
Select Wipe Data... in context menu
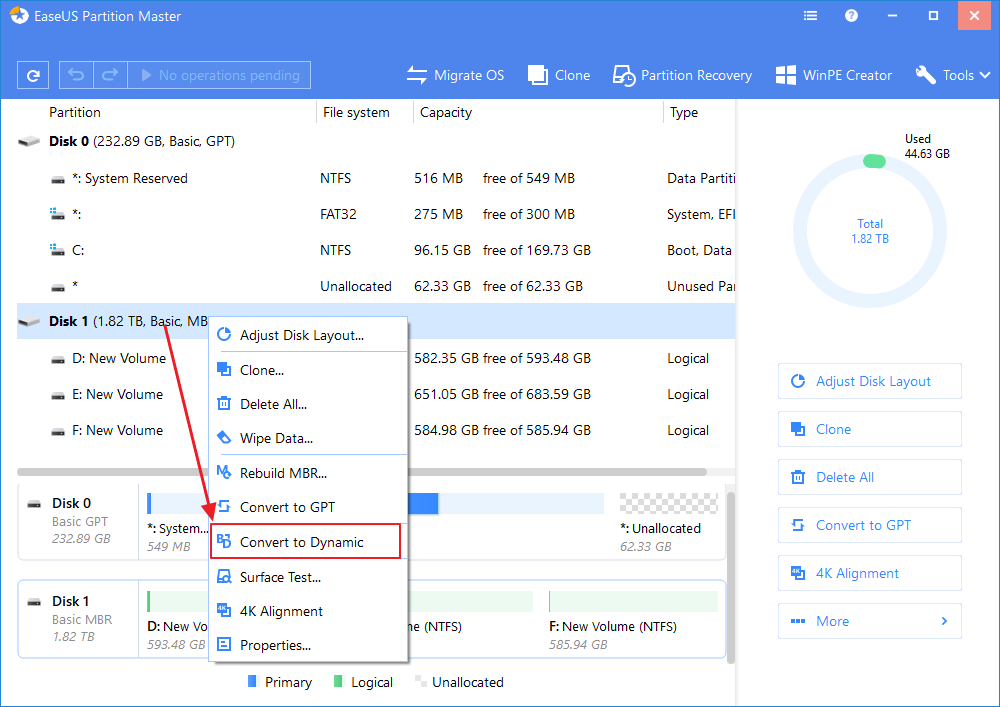pyautogui.click(x=309, y=439)
